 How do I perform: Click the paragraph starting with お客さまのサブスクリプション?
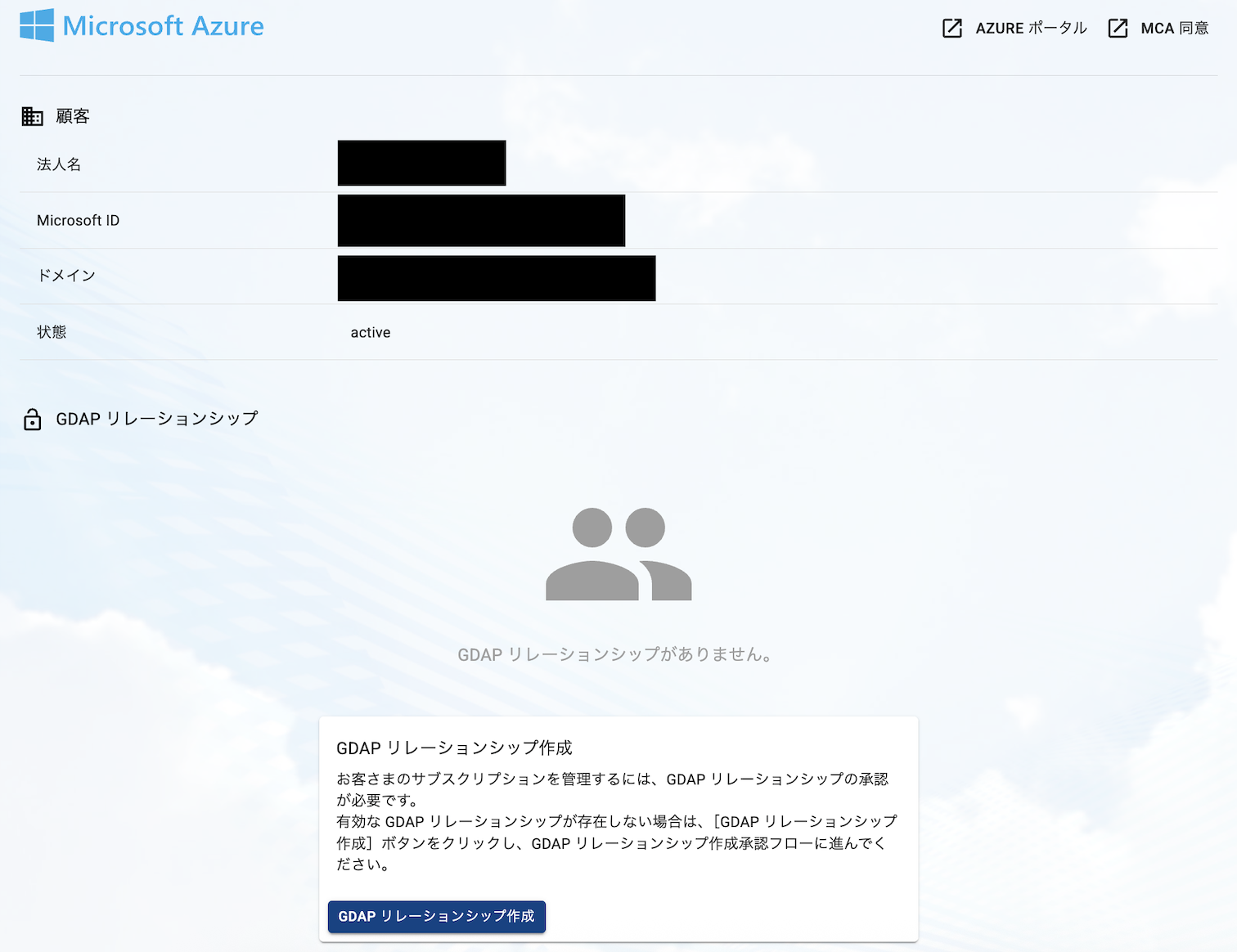tap(612, 789)
